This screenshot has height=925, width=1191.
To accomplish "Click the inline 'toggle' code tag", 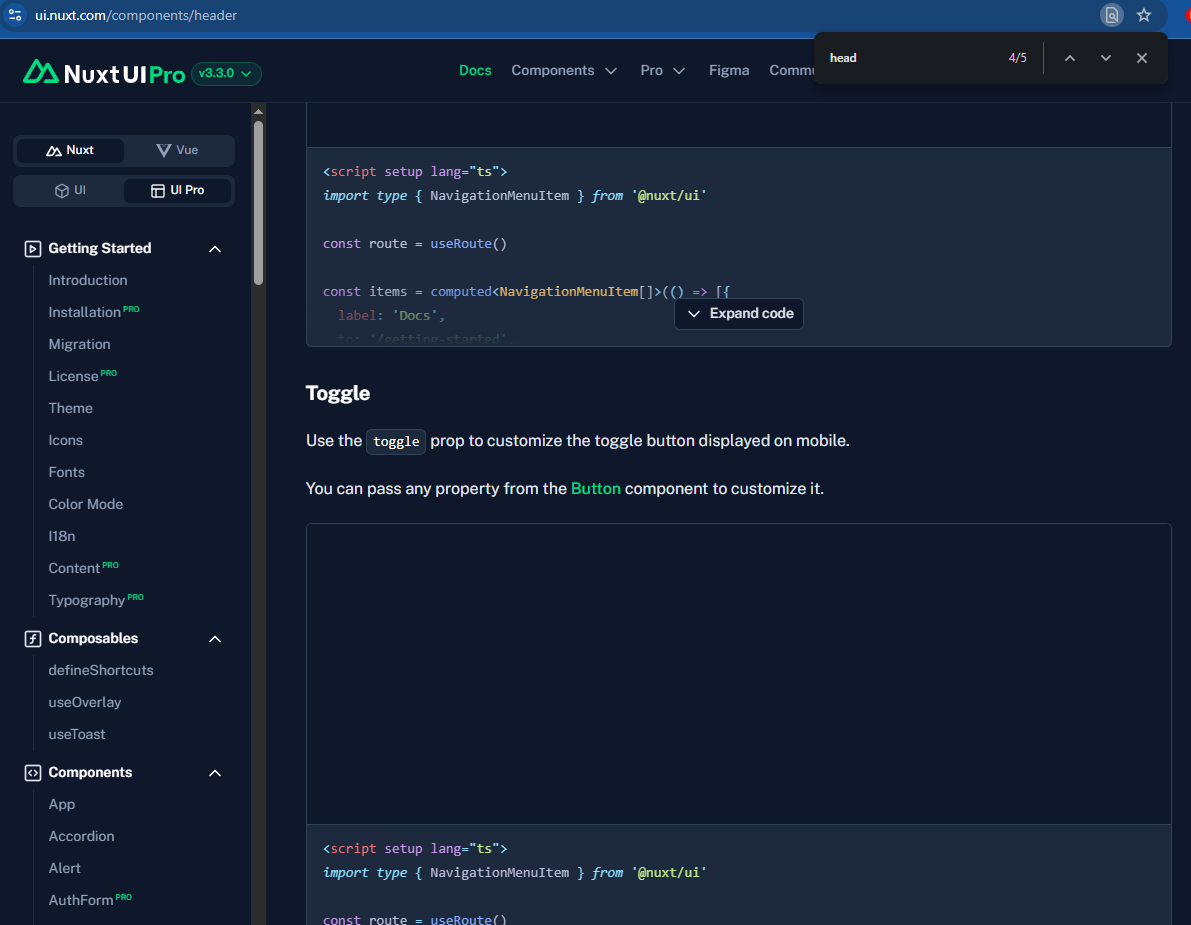I will pos(396,441).
